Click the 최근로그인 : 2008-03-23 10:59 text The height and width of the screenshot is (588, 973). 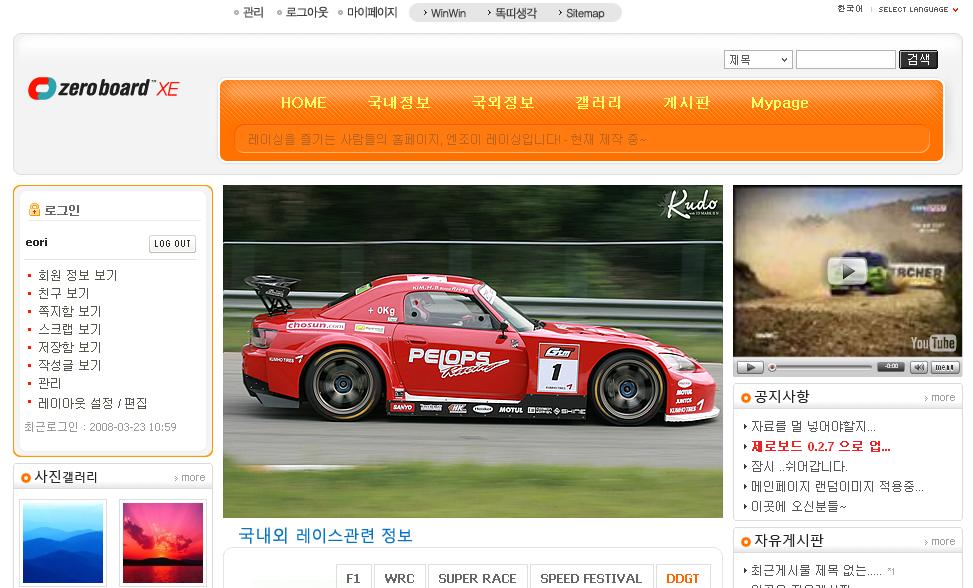[101, 427]
